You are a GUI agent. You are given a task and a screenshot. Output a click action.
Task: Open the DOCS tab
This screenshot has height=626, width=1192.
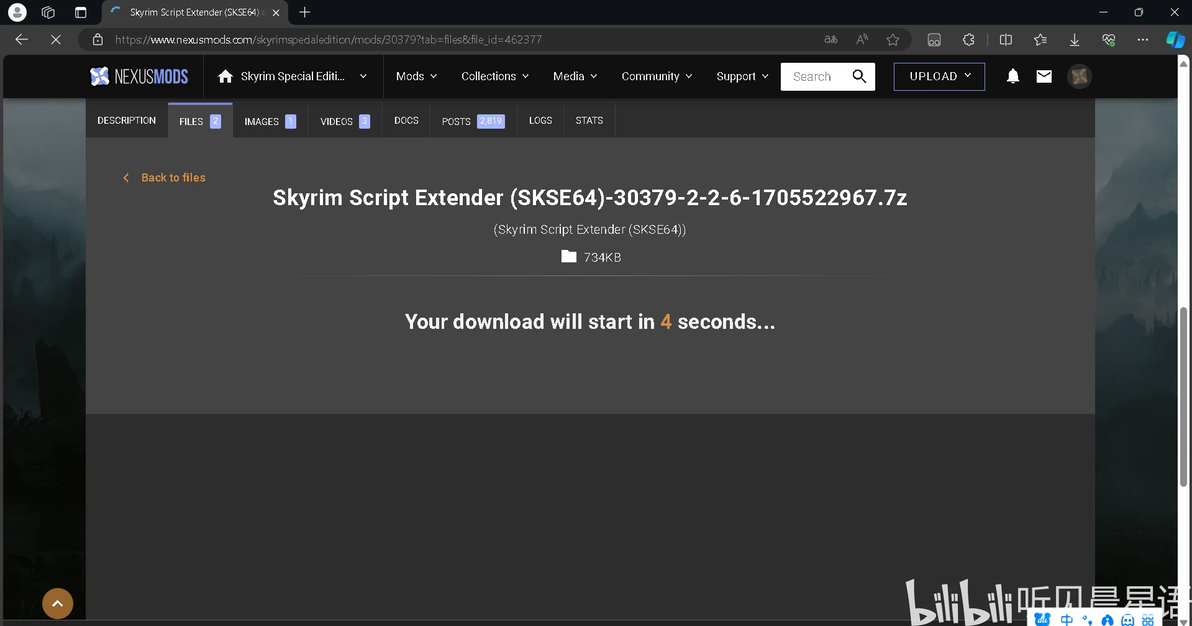[x=406, y=121]
